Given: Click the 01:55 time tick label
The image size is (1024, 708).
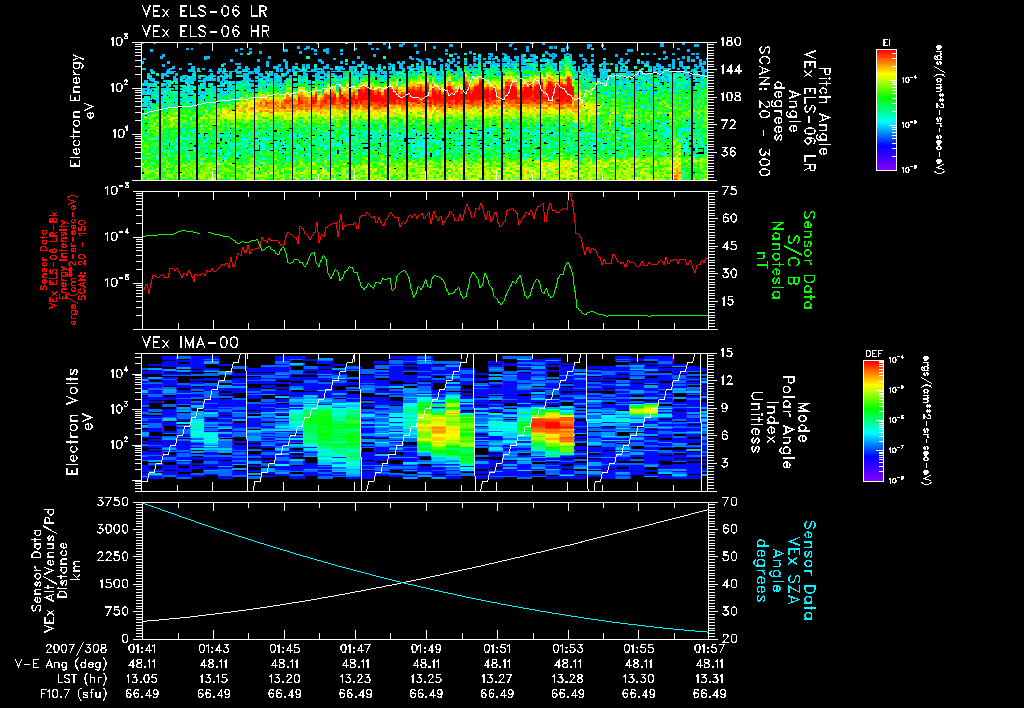Looking at the screenshot, I should point(639,649).
